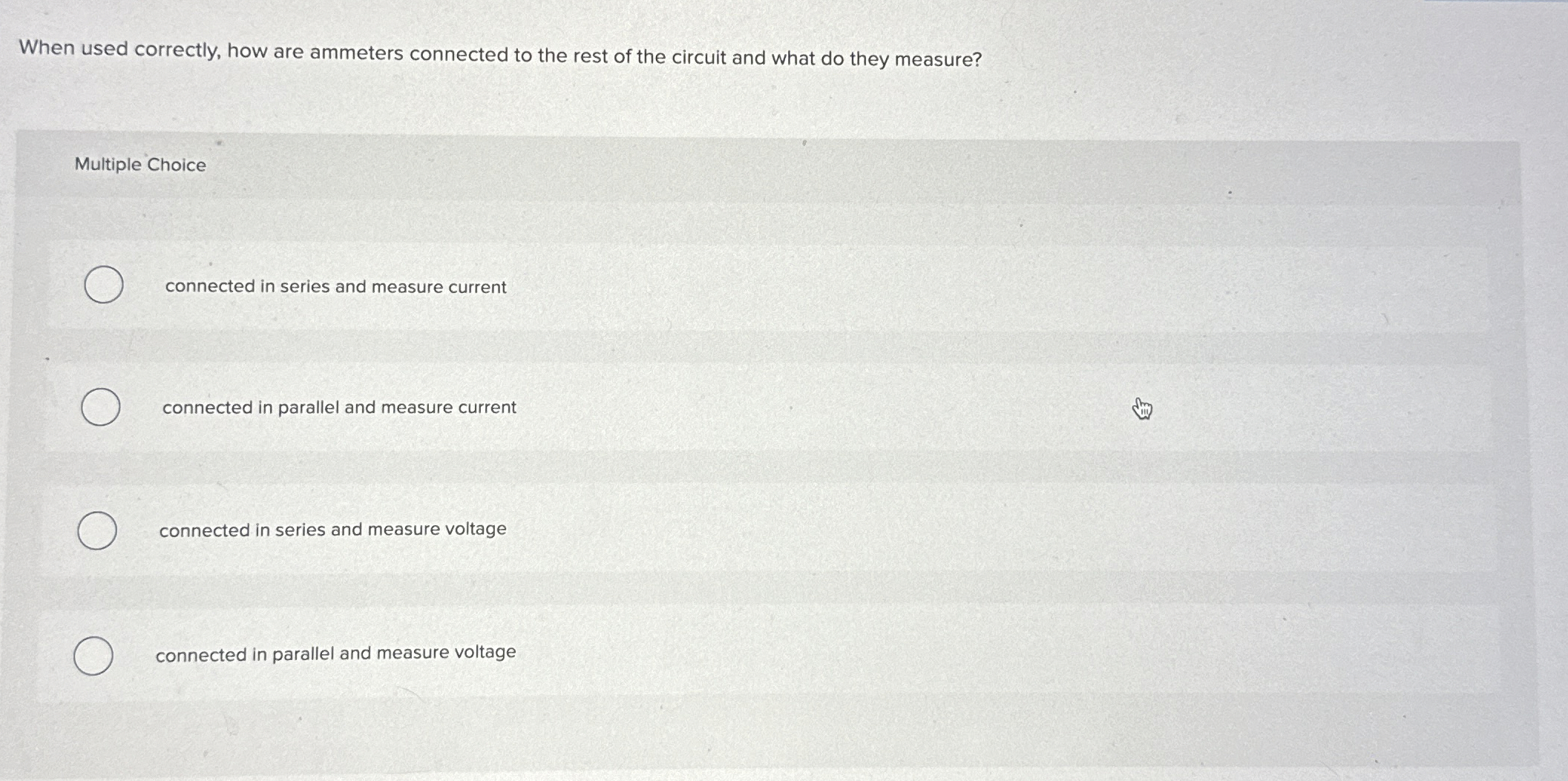The image size is (1568, 781).
Task: Click the ammeter question text at top
Action: 500,54
